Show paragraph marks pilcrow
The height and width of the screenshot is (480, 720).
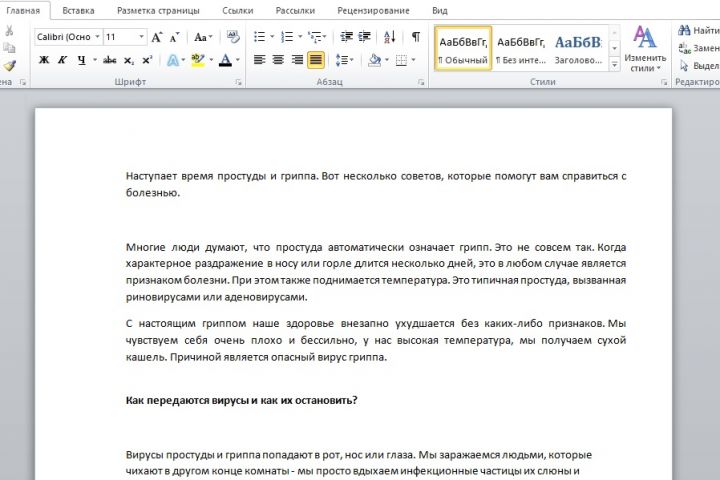[x=416, y=37]
